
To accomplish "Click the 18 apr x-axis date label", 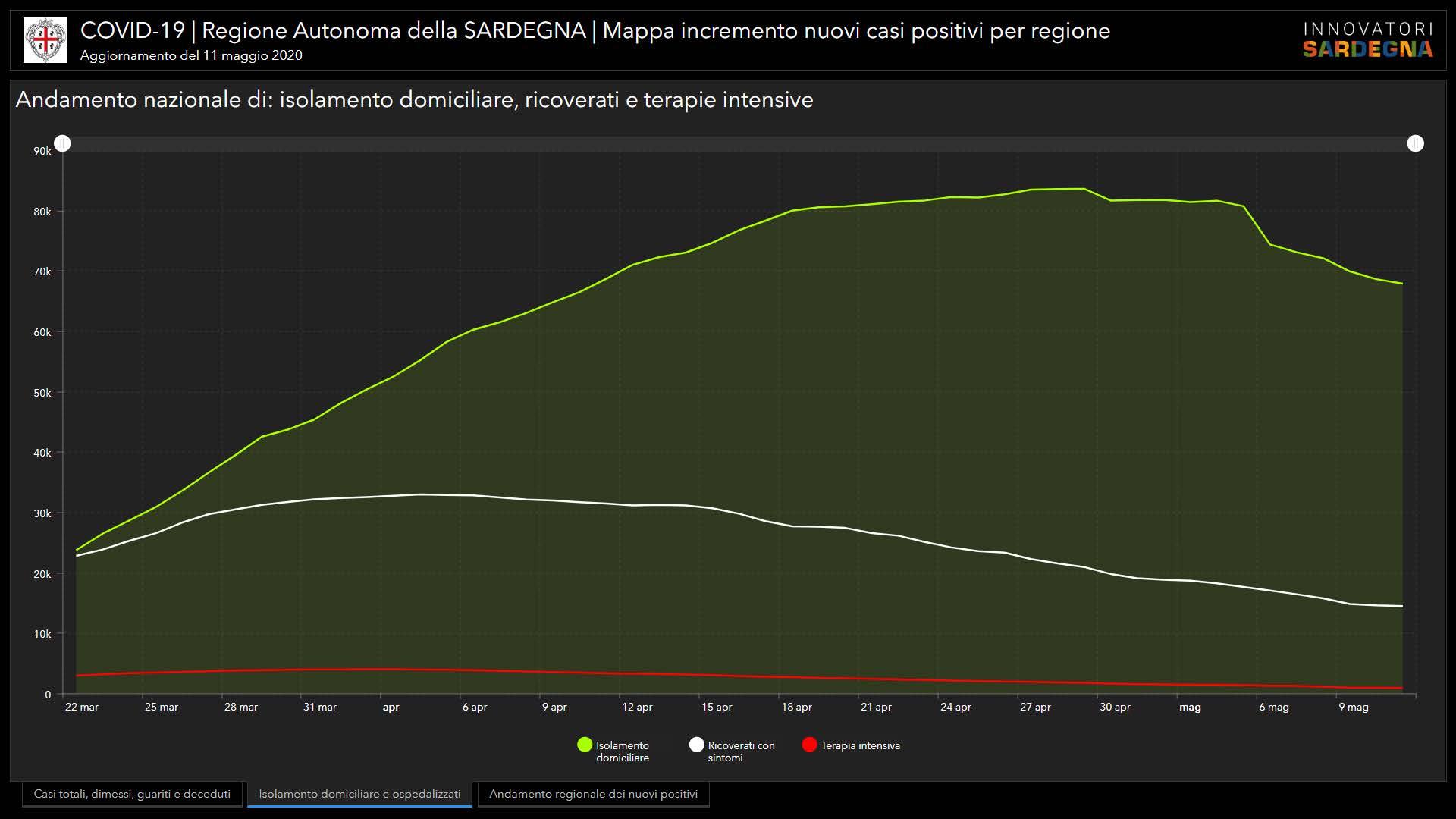I will (x=796, y=707).
